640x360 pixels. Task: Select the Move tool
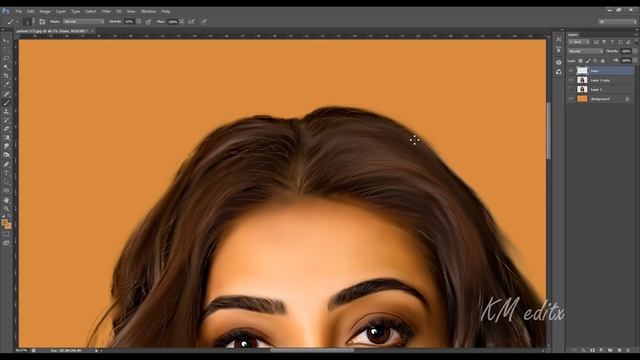[x=6, y=41]
